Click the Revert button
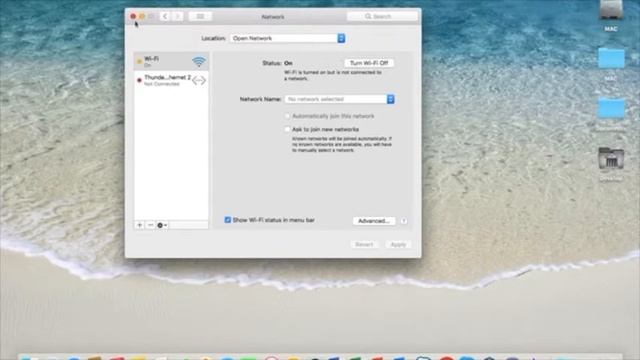640x360 pixels. [x=364, y=244]
